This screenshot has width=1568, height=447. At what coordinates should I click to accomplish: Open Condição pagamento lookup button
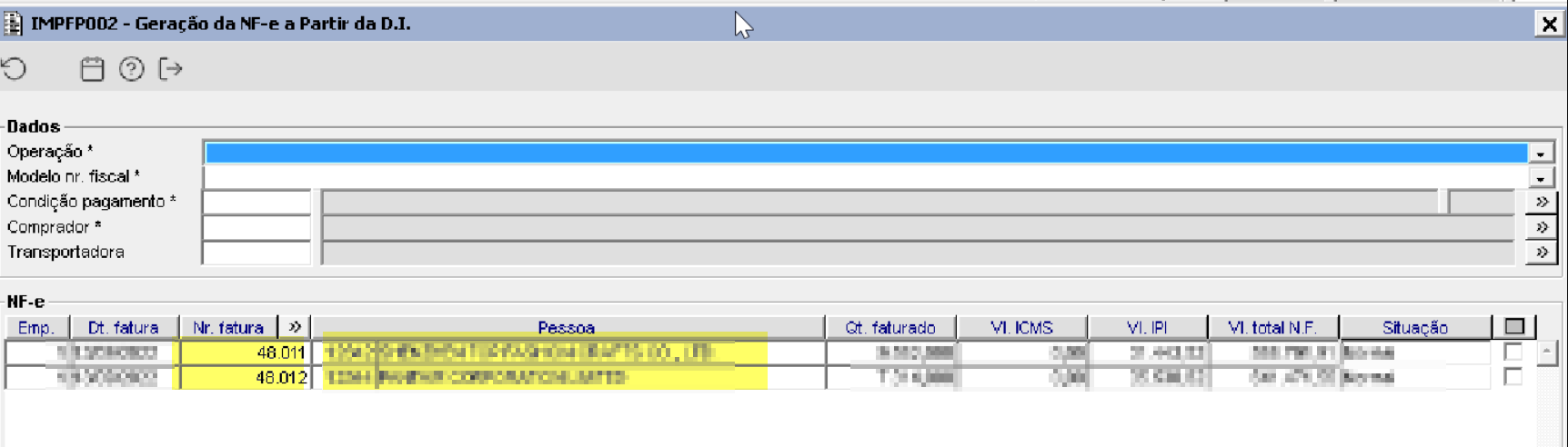pyautogui.click(x=1542, y=202)
